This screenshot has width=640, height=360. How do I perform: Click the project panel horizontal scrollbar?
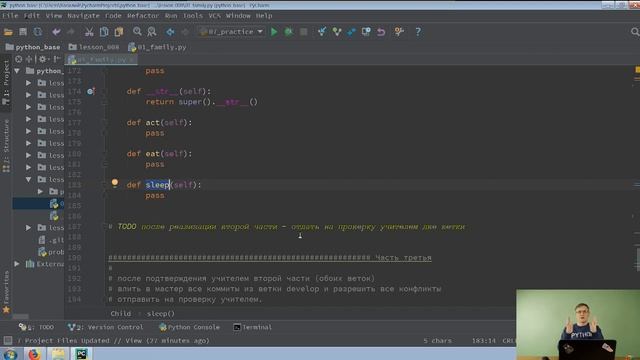coord(20,317)
